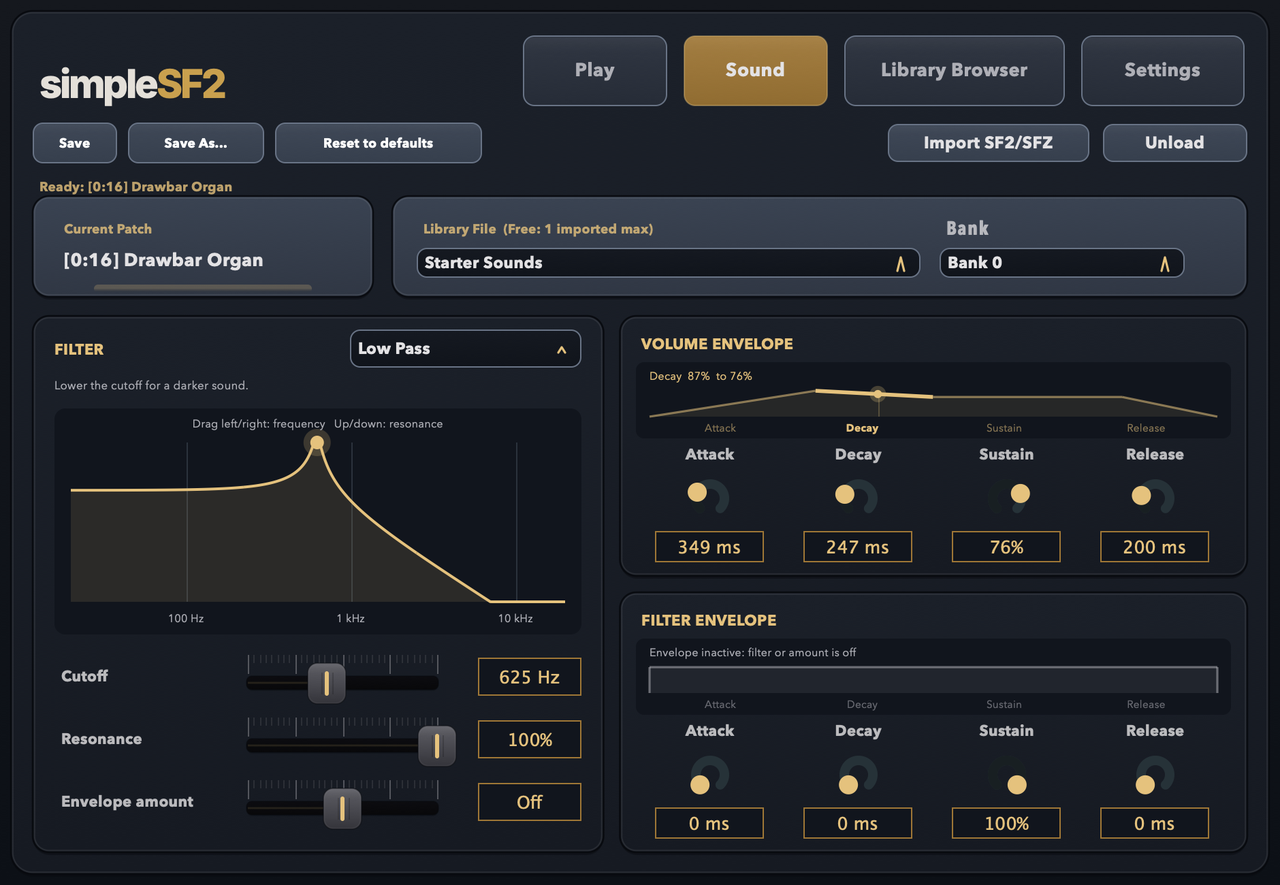Viewport: 1280px width, 885px height.
Task: Click the 'FILTER ENVELOPE' heading
Action: [709, 621]
